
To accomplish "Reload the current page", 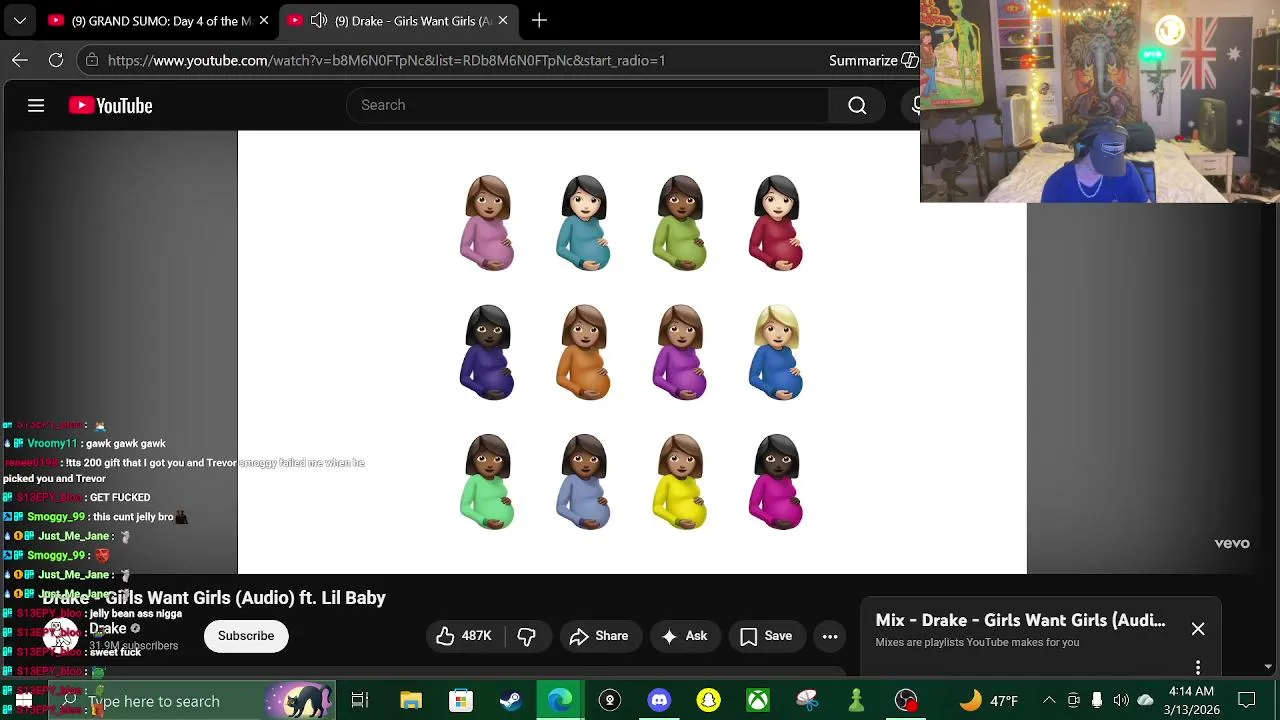I will point(56,60).
